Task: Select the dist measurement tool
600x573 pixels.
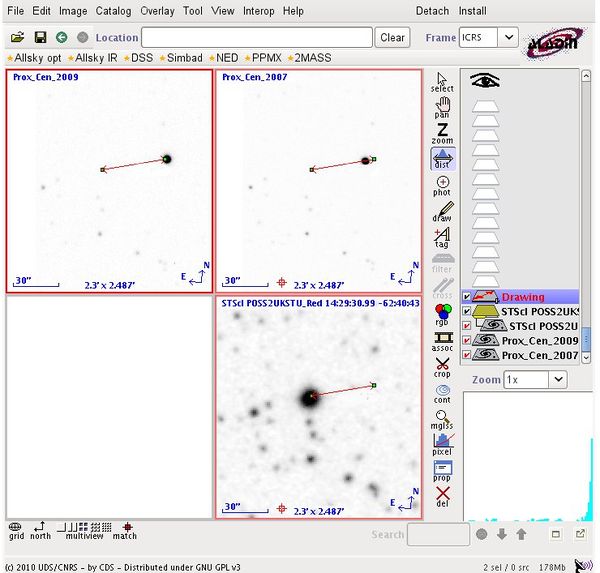Action: pyautogui.click(x=442, y=158)
